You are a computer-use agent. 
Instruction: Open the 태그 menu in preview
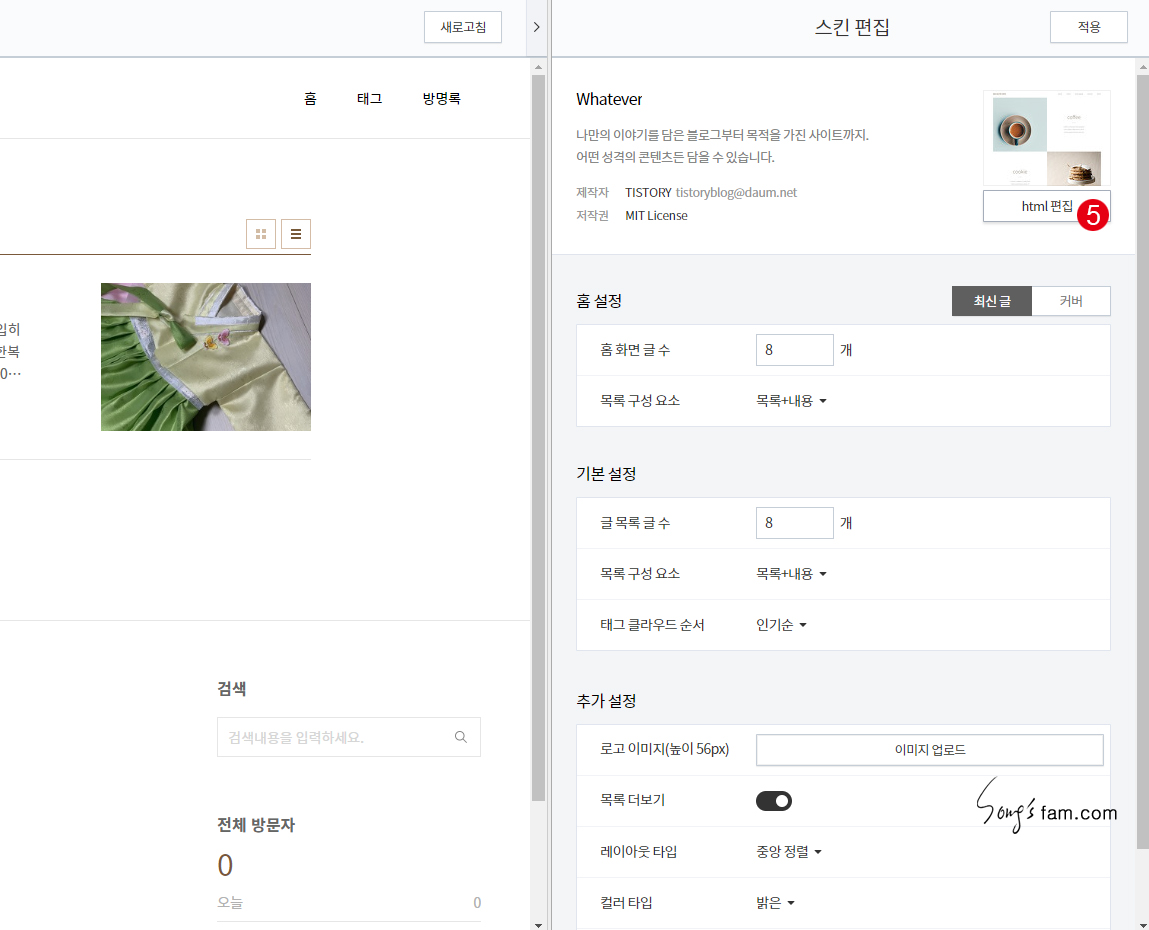(369, 98)
